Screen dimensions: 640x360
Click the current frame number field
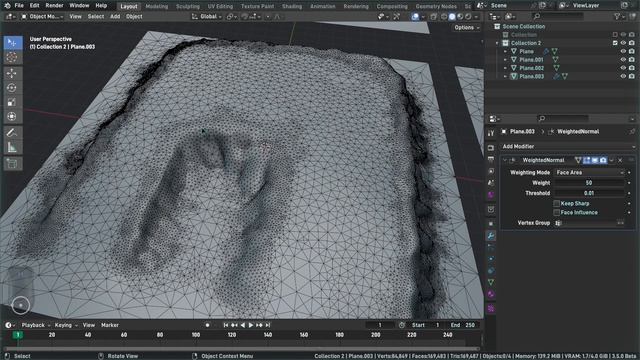click(380, 325)
